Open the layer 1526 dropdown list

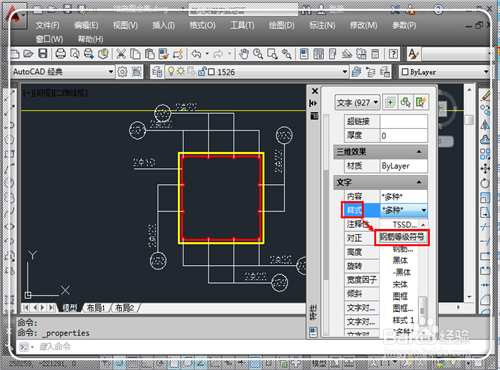(x=345, y=72)
